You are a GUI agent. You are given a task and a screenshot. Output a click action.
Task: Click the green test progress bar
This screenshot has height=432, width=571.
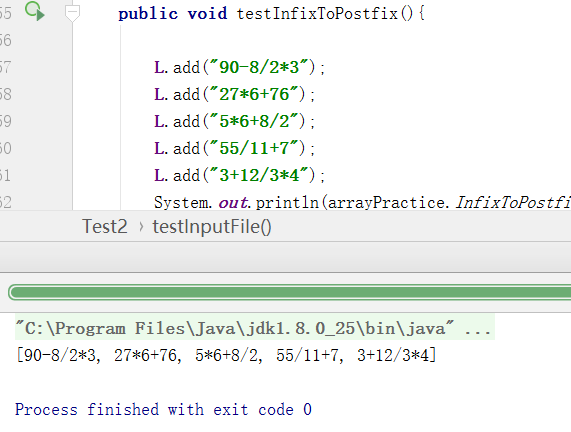coord(290,292)
